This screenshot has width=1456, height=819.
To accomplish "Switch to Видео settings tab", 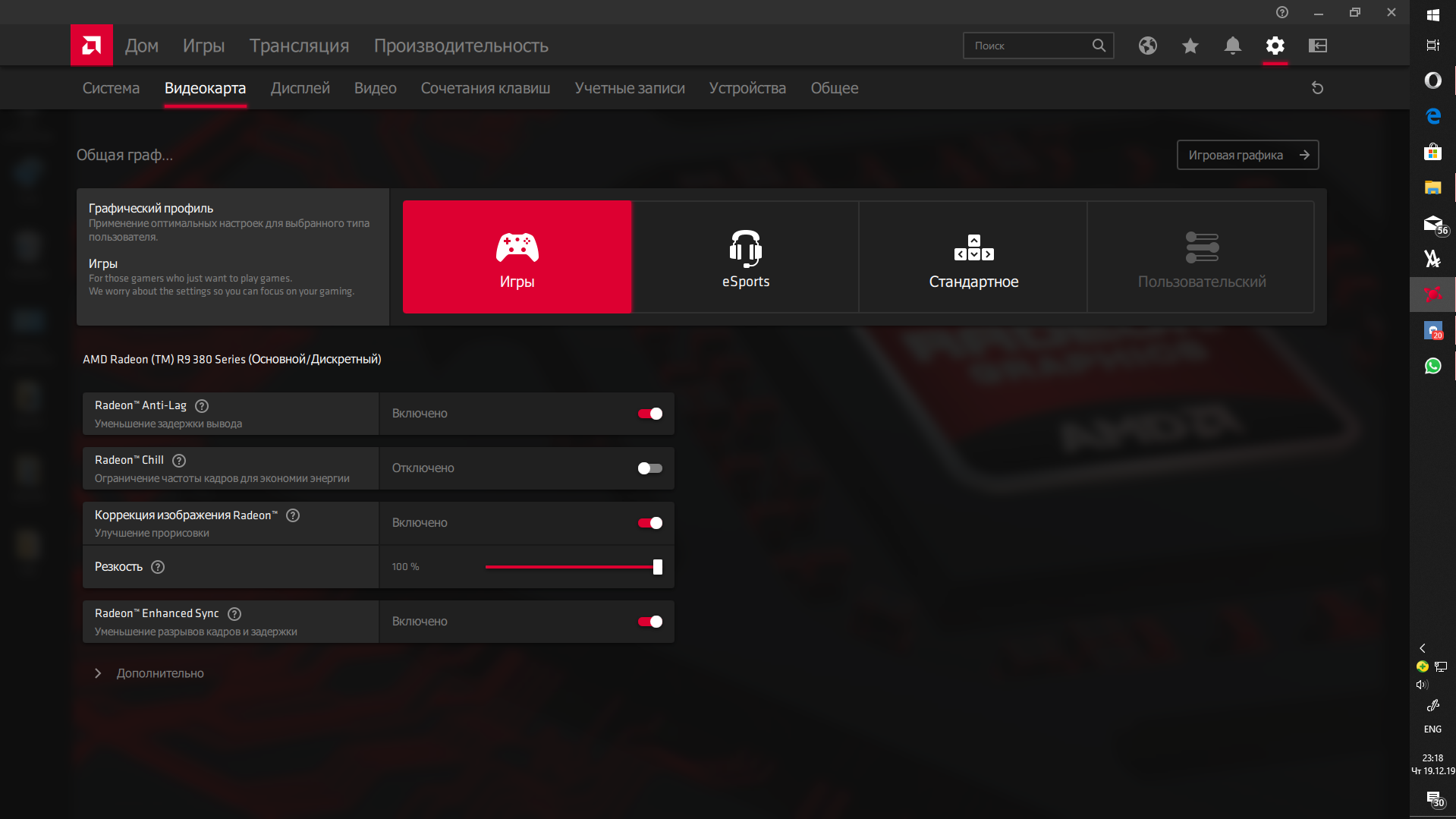I will pyautogui.click(x=376, y=88).
